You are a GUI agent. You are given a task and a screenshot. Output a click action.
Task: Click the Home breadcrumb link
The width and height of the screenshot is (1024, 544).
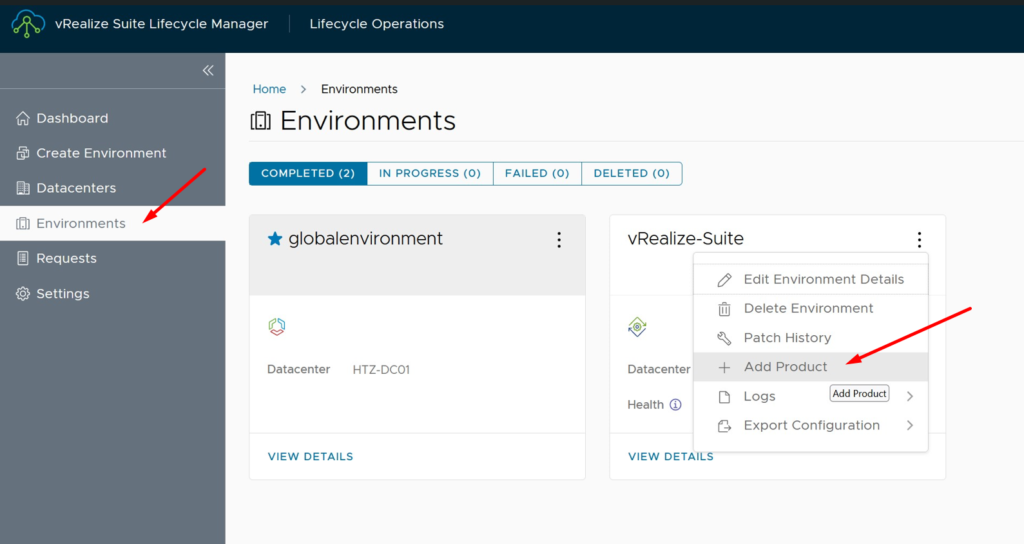(x=269, y=89)
